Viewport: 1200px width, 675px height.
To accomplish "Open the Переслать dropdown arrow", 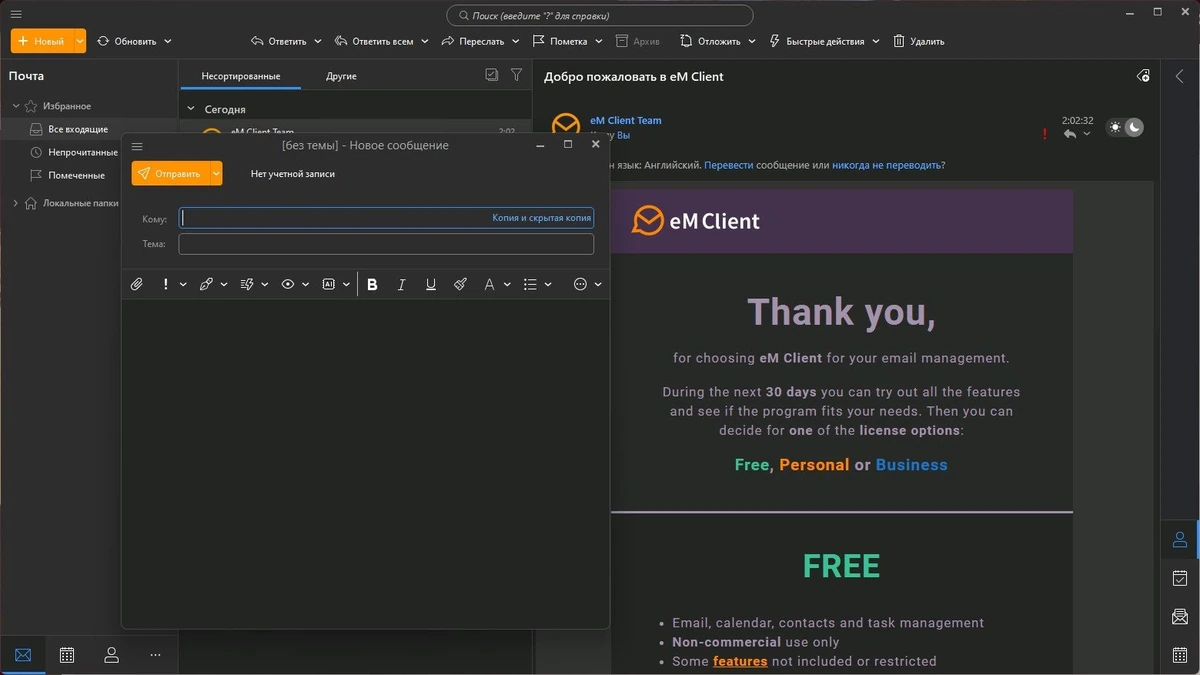I will click(516, 41).
